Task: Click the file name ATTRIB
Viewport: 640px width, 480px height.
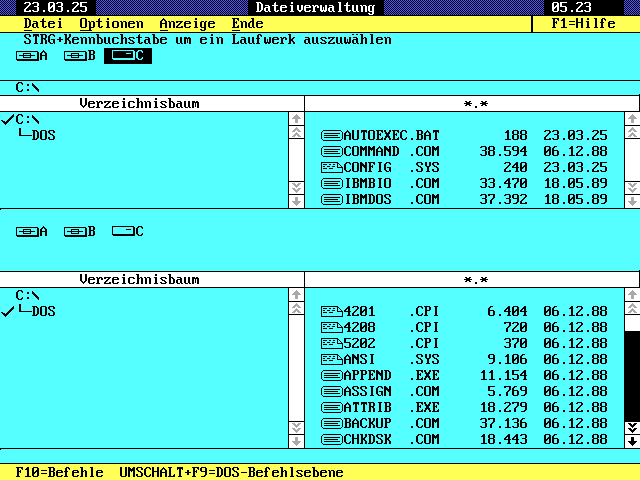Action: click(367, 407)
